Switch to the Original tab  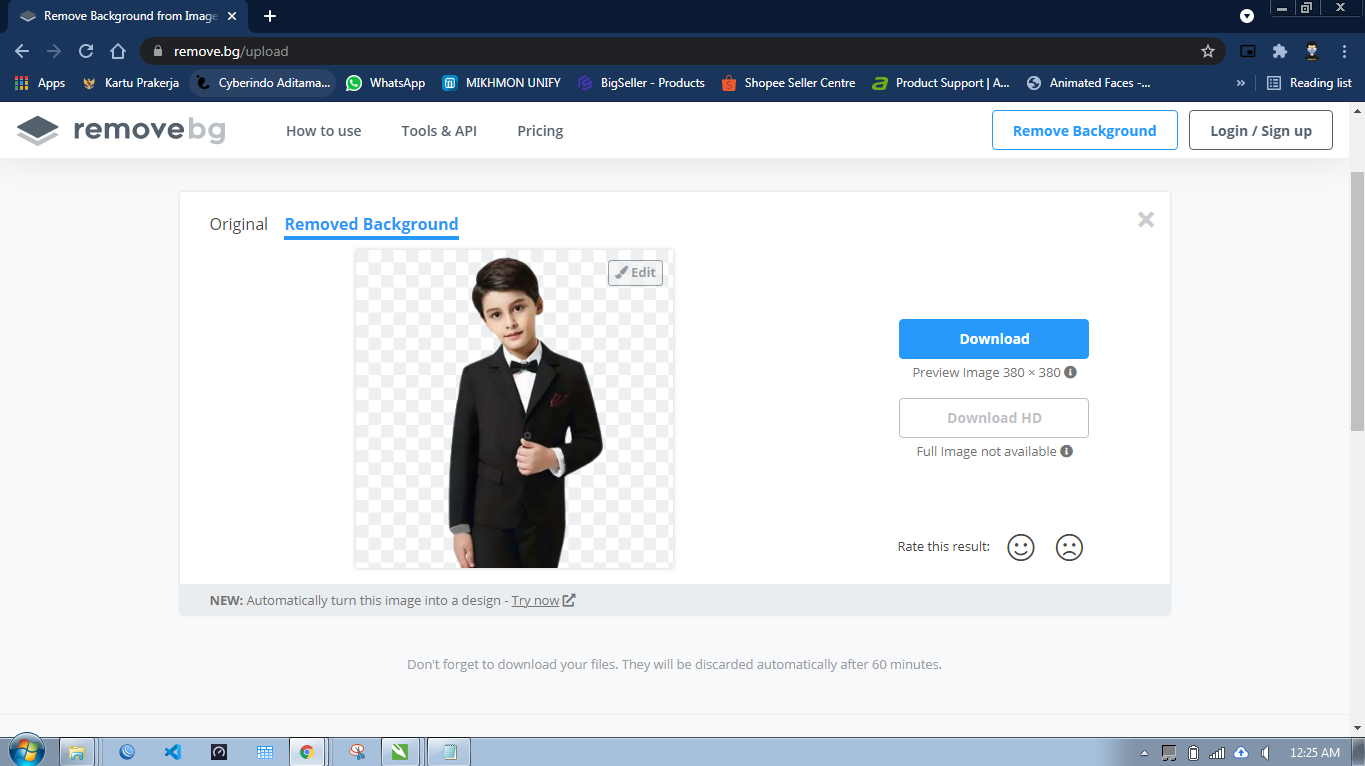click(238, 224)
